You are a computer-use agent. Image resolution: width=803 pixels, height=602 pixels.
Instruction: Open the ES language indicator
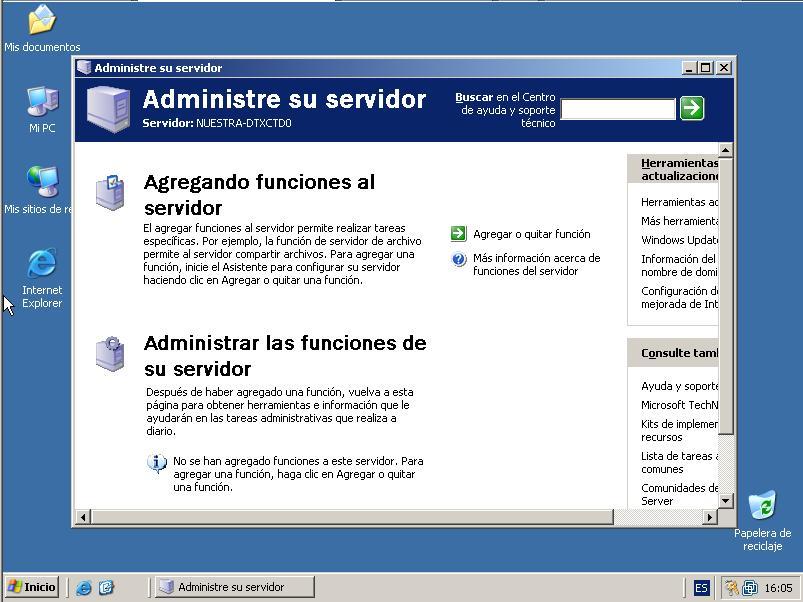[701, 588]
